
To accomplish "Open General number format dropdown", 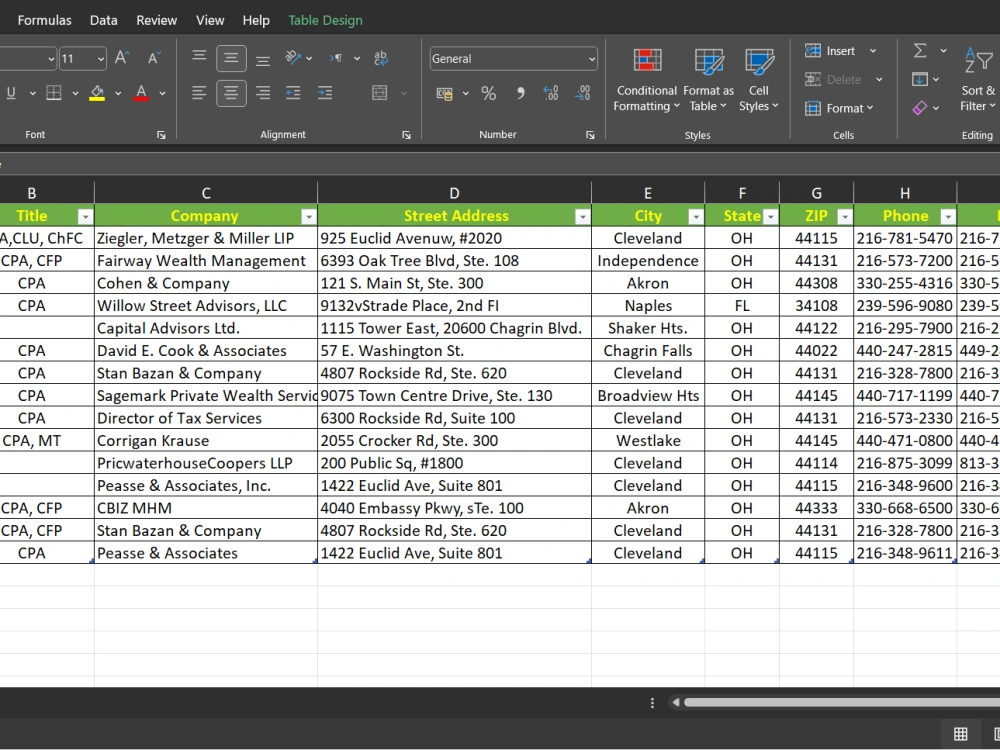I will click(x=591, y=59).
